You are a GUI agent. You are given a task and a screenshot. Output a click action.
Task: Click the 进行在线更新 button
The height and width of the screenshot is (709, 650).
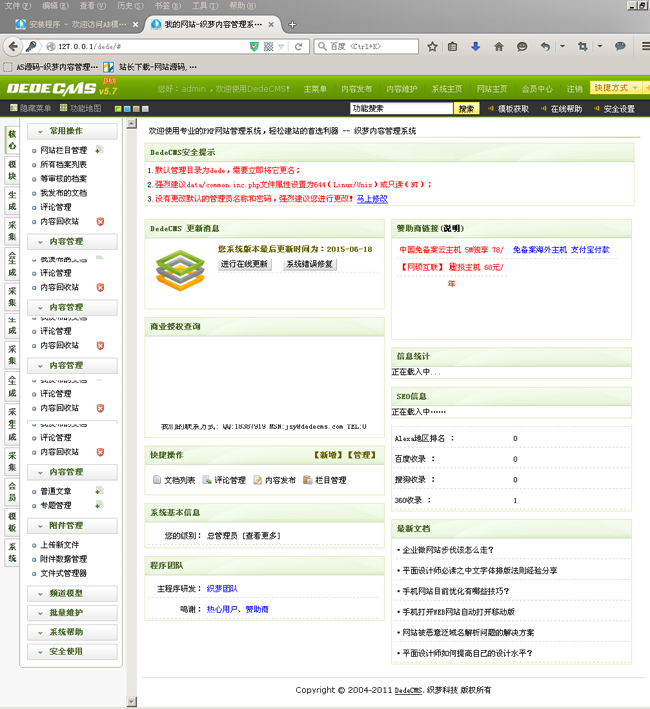point(244,264)
